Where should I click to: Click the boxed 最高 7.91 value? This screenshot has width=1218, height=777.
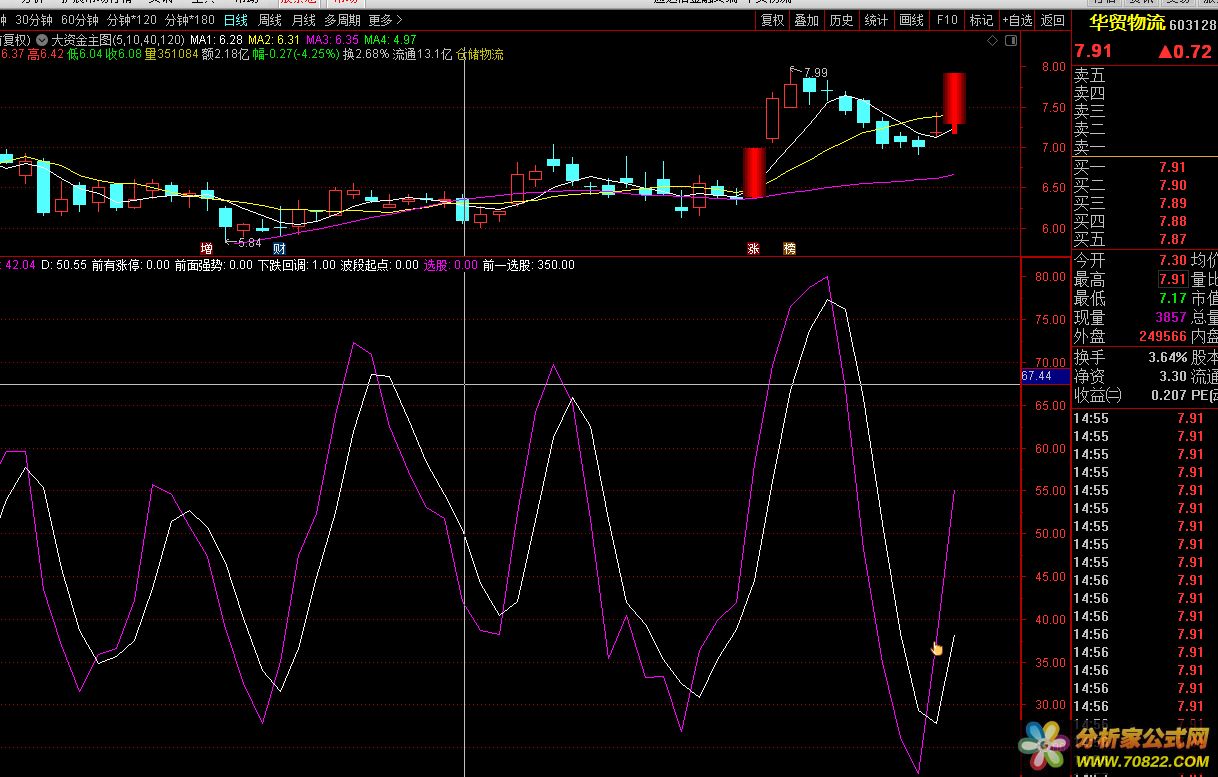1172,279
